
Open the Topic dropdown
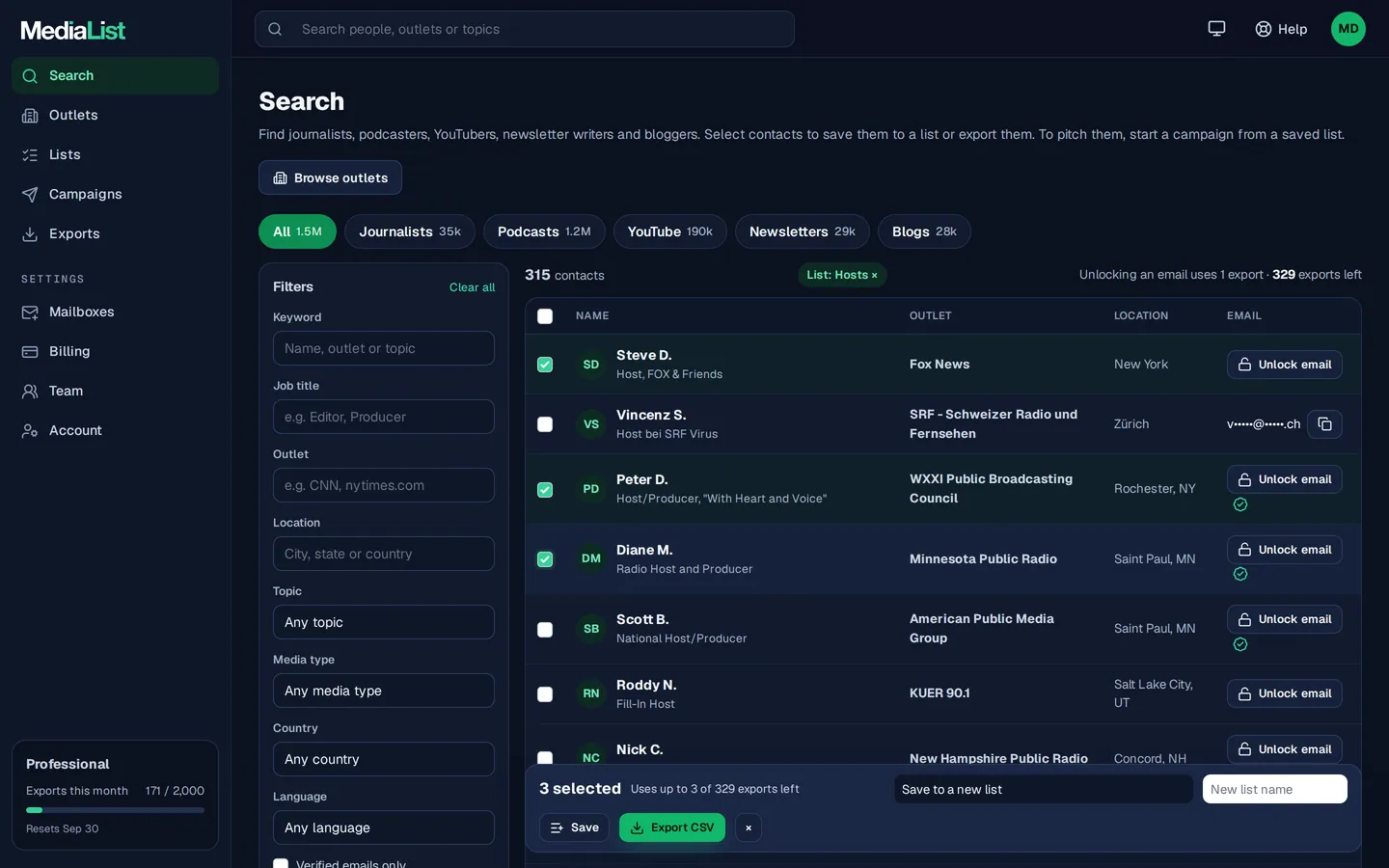tap(384, 622)
